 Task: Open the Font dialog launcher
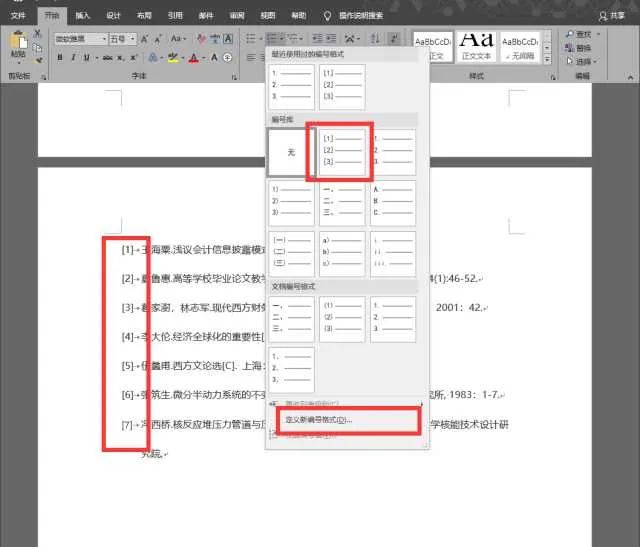point(235,77)
